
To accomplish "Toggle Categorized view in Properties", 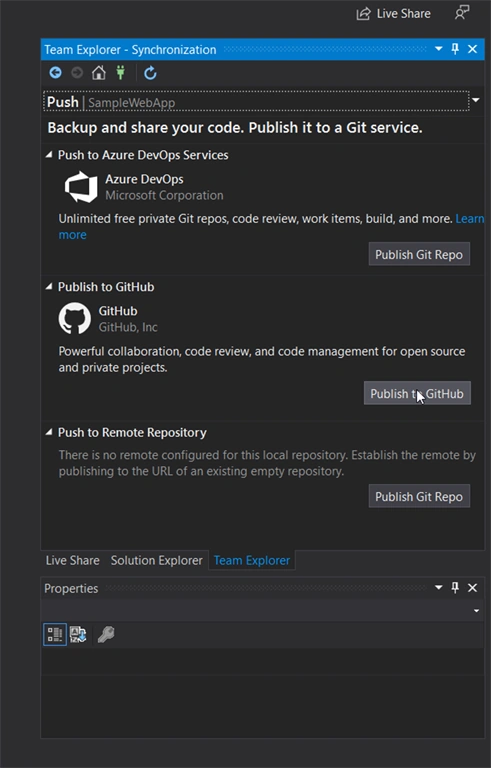I will (x=55, y=634).
